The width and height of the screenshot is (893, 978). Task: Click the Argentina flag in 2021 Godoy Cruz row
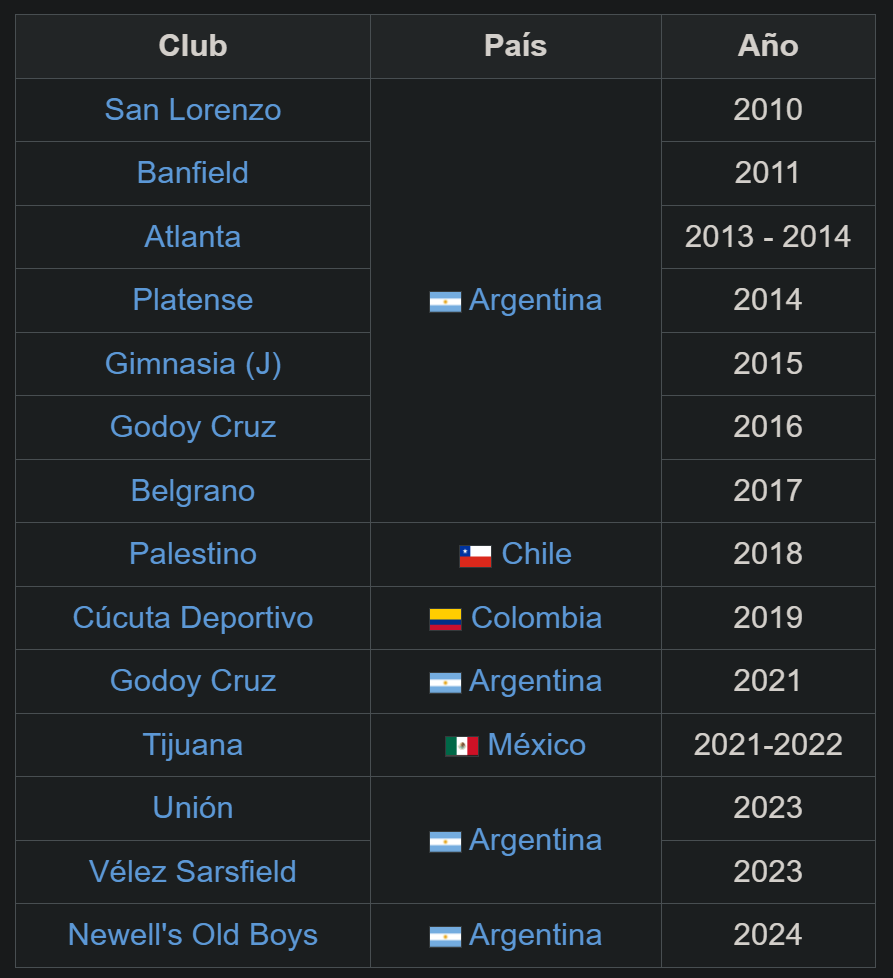tap(445, 682)
